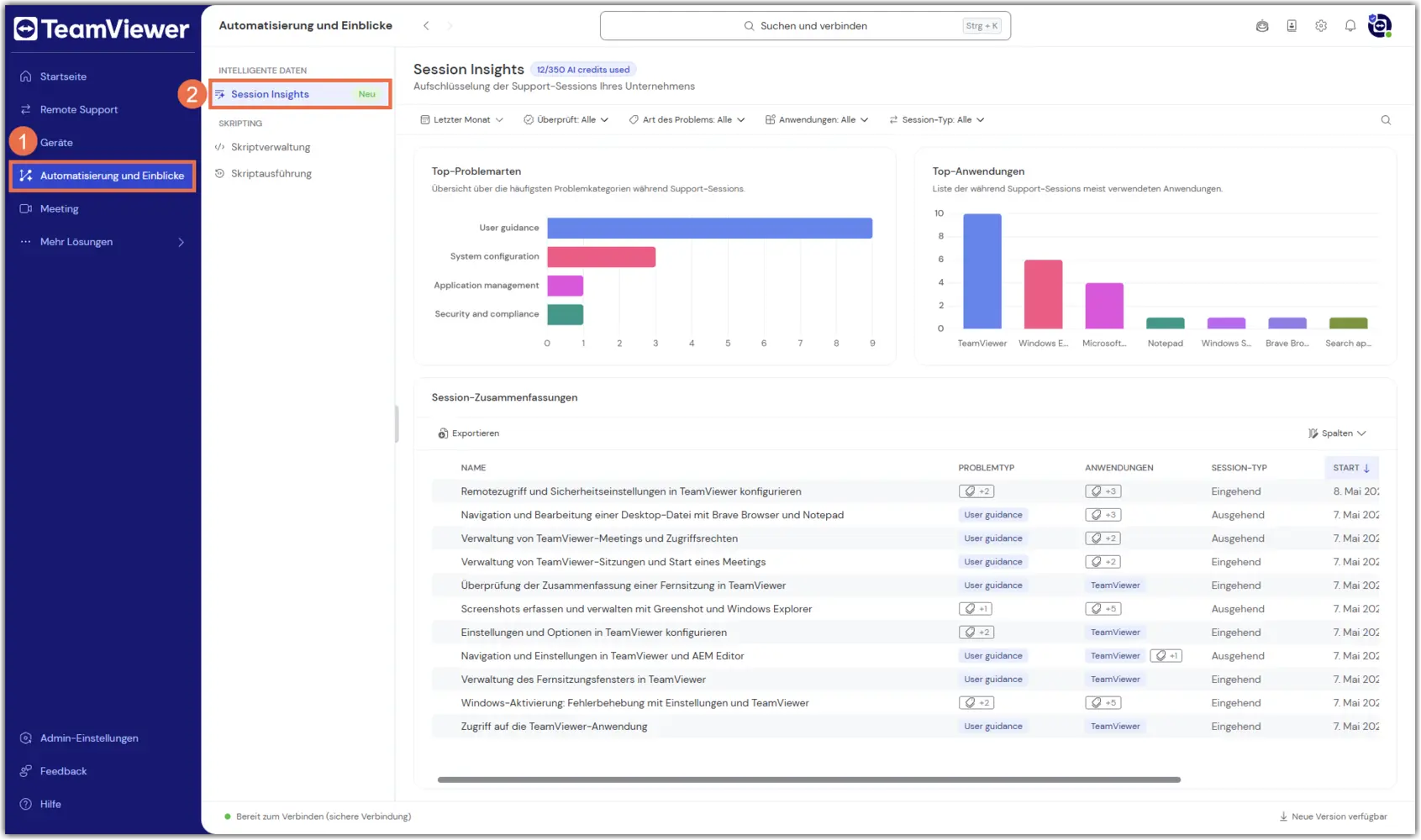Click the AI assistant icon in top bar
Image resolution: width=1421 pixels, height=840 pixels.
(1262, 26)
